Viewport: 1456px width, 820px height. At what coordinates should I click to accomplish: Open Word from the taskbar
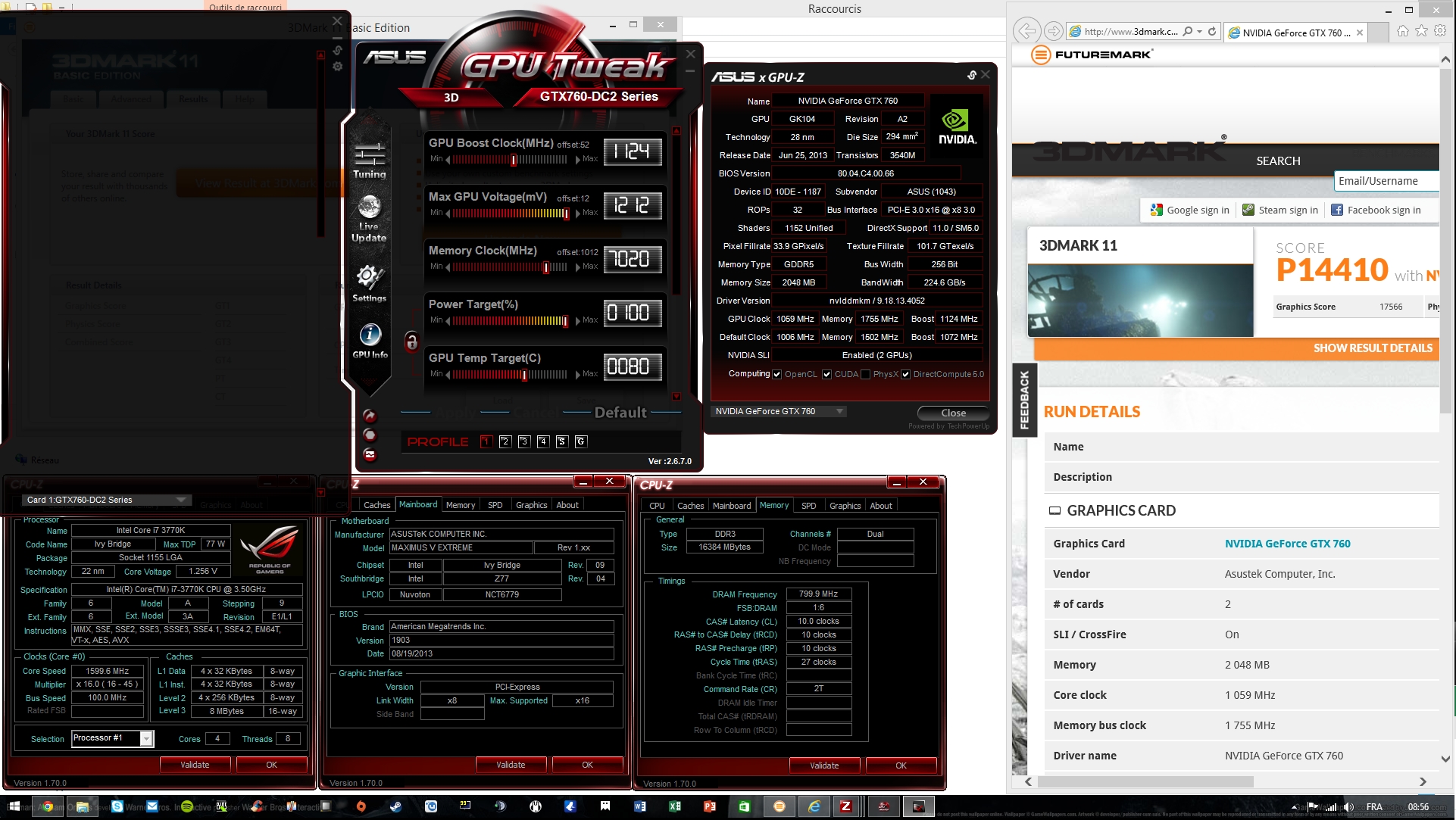click(639, 806)
